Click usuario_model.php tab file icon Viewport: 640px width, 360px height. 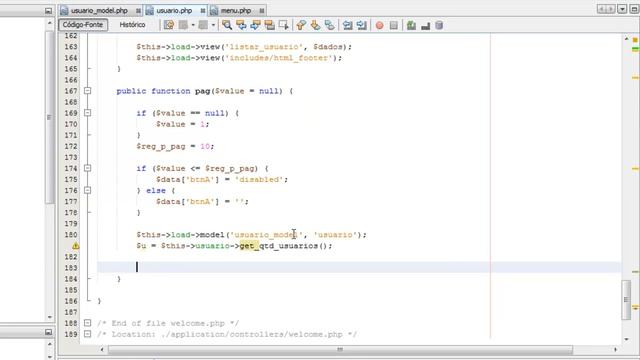click(64, 11)
